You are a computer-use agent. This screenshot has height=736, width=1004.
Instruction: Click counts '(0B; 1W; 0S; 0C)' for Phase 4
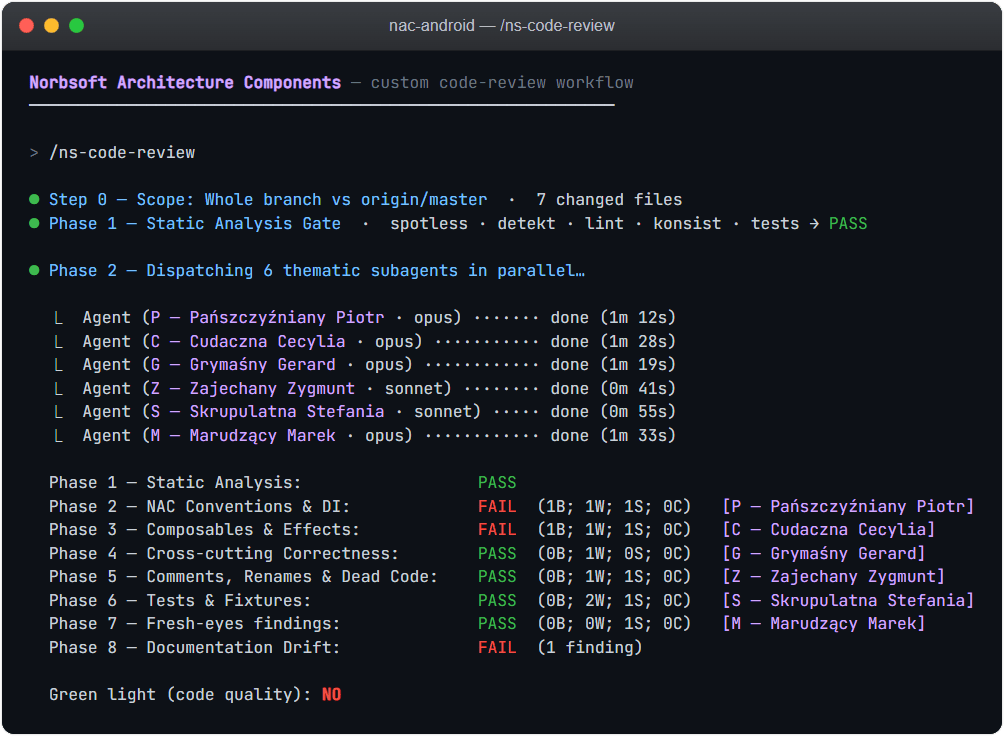614,553
